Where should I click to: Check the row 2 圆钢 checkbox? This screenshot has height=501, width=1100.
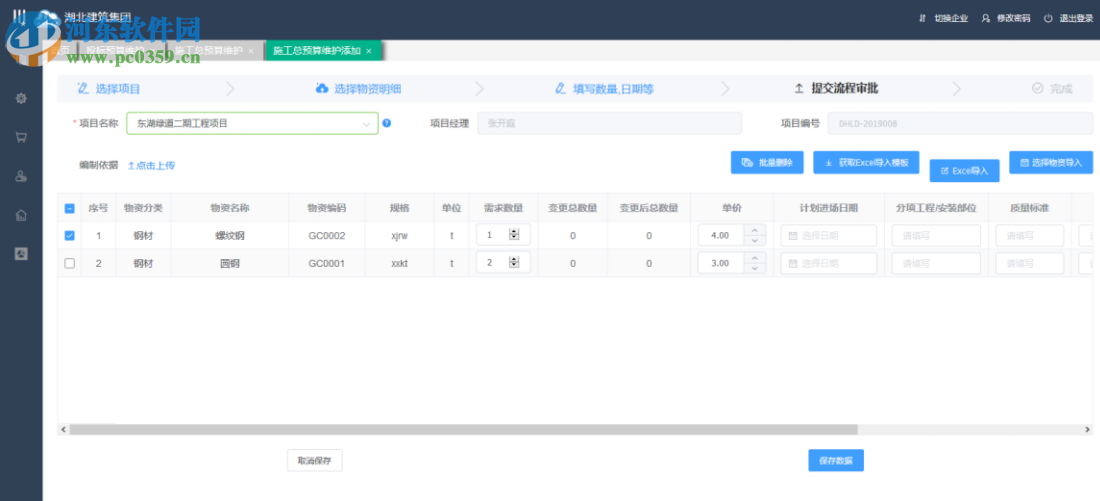(x=69, y=264)
